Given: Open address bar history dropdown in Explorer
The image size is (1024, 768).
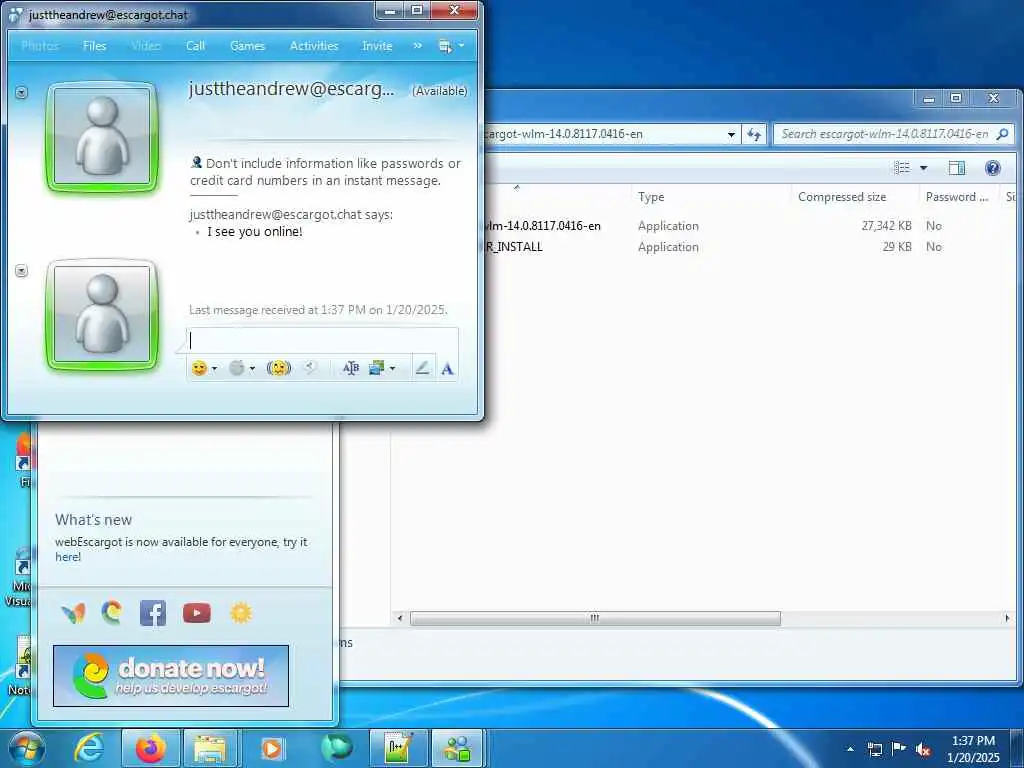Looking at the screenshot, I should [731, 135].
